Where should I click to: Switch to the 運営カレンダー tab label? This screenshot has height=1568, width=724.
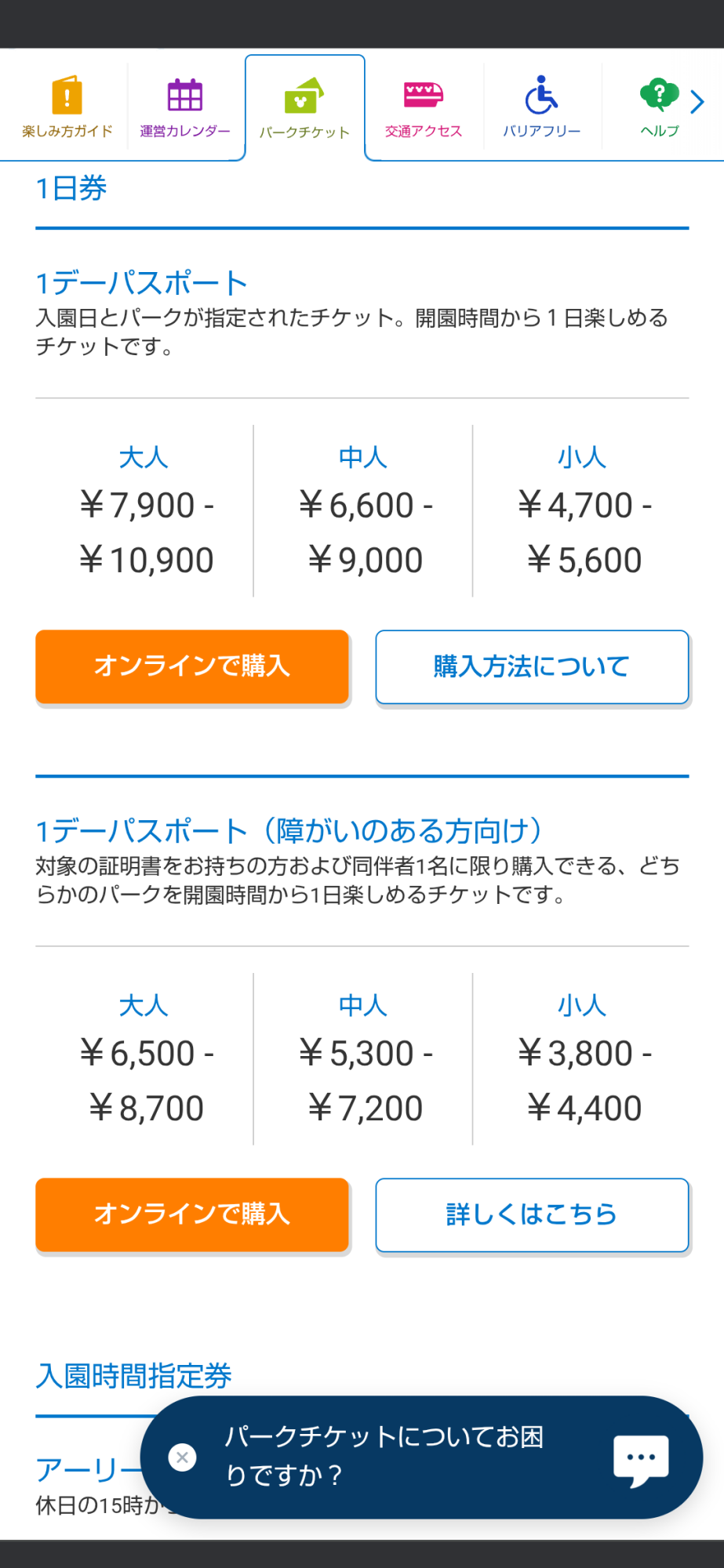185,132
